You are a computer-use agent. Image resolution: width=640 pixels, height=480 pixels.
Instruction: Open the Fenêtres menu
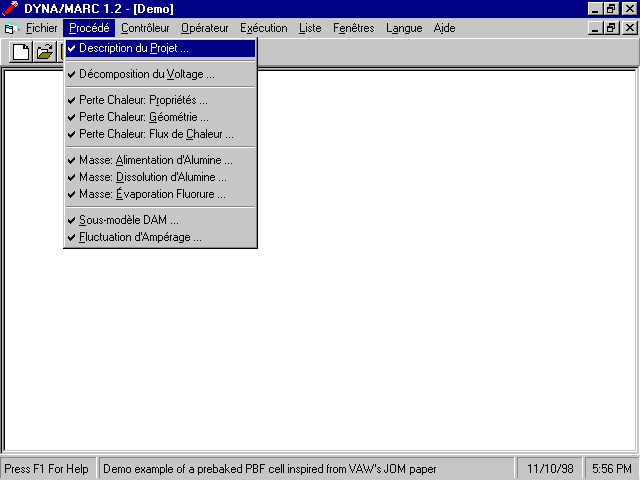(353, 28)
